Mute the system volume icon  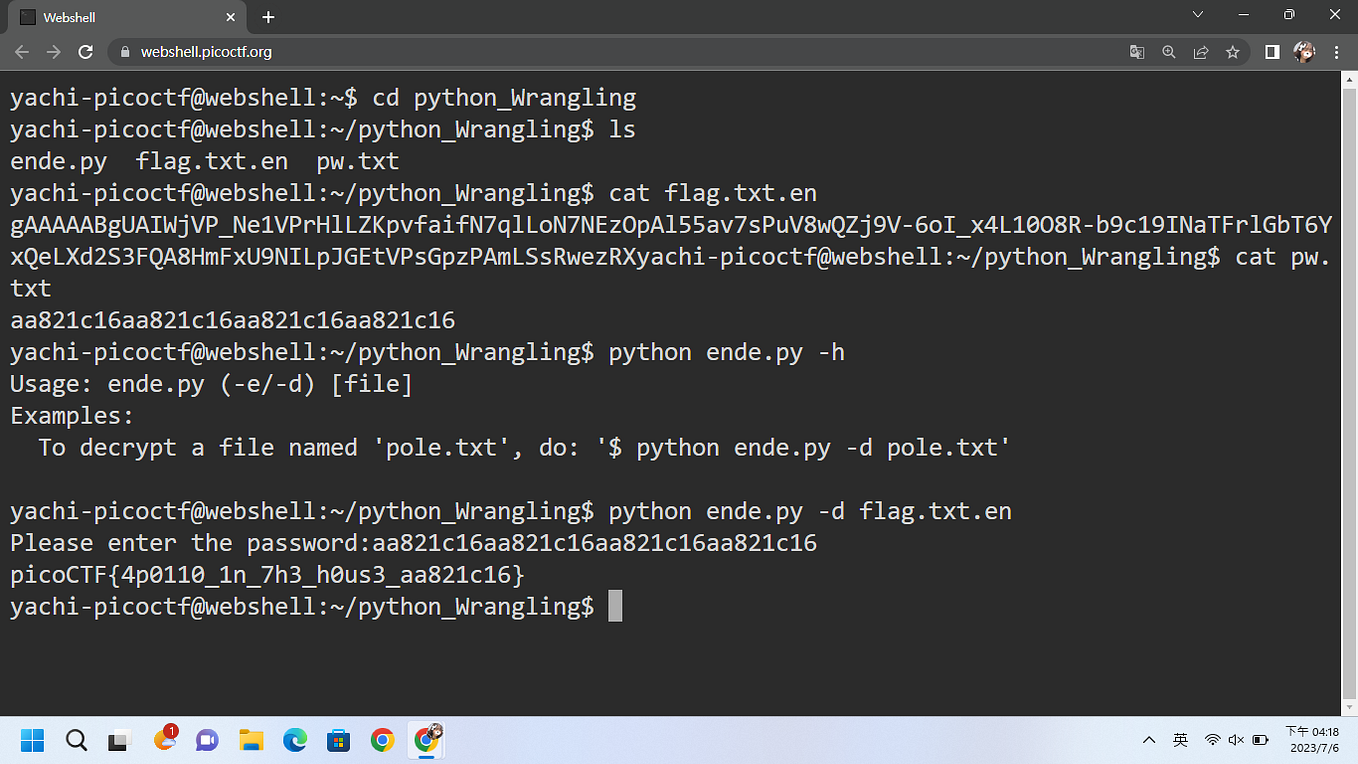pyautogui.click(x=1236, y=740)
